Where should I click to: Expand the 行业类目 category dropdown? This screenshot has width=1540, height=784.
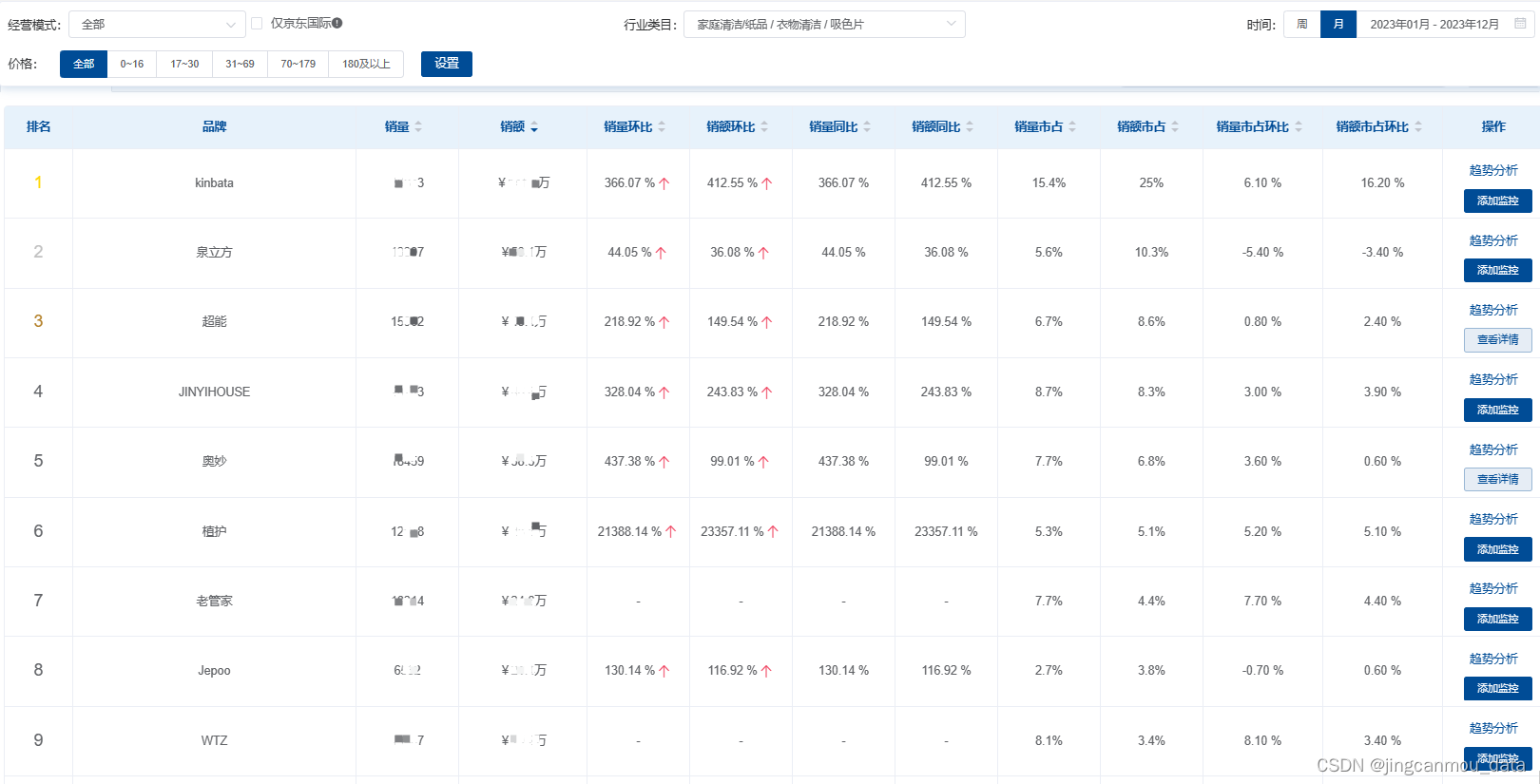(x=824, y=24)
